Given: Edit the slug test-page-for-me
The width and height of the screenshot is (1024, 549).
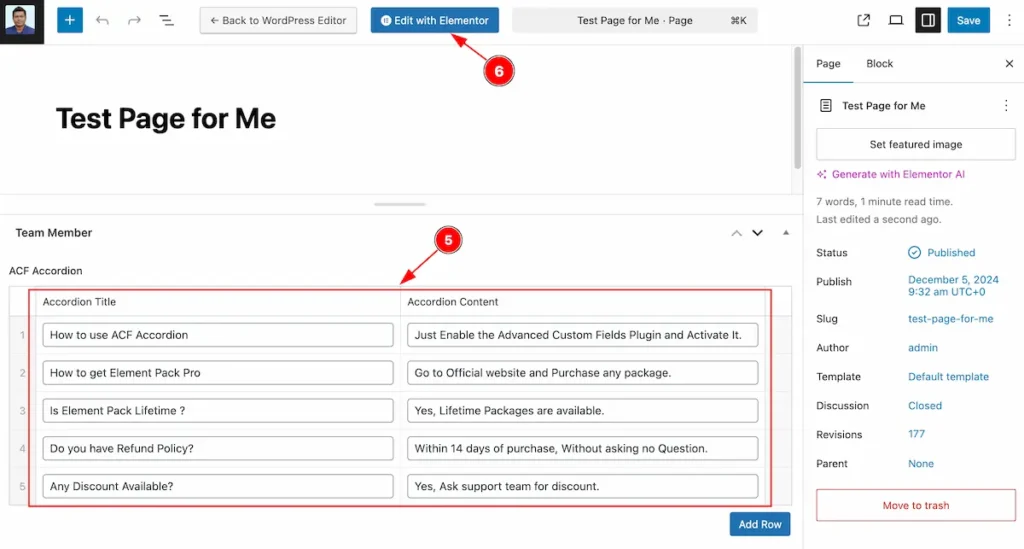Looking at the screenshot, I should coord(950,319).
